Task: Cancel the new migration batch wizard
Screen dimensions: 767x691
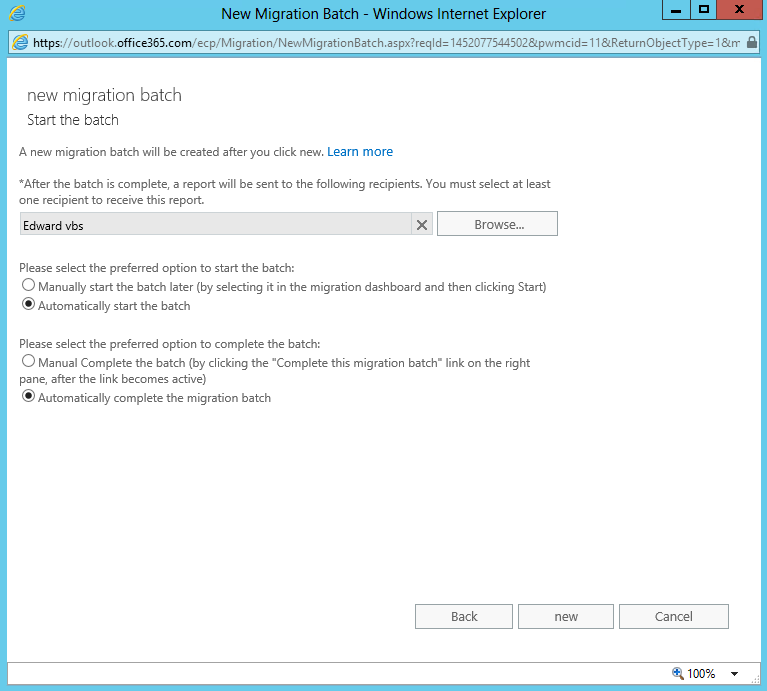Action: (674, 616)
